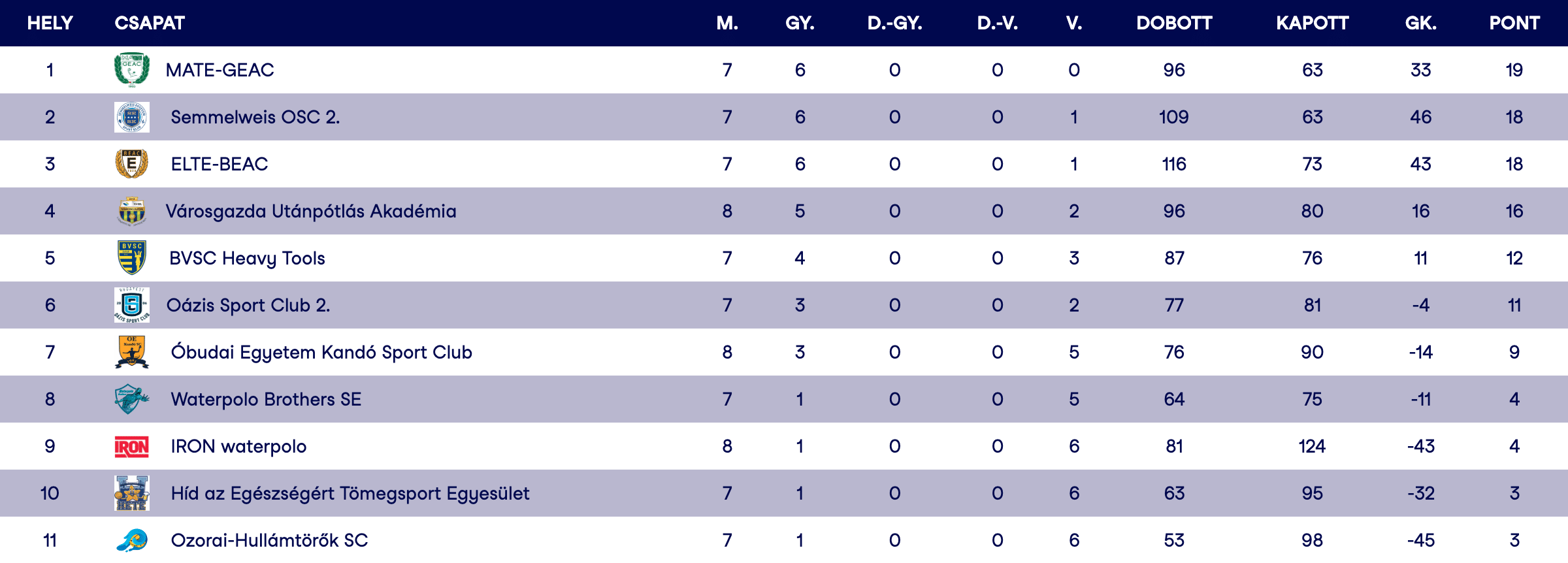
Task: Click the Semmelweis OSC 2. crest
Action: [x=132, y=117]
